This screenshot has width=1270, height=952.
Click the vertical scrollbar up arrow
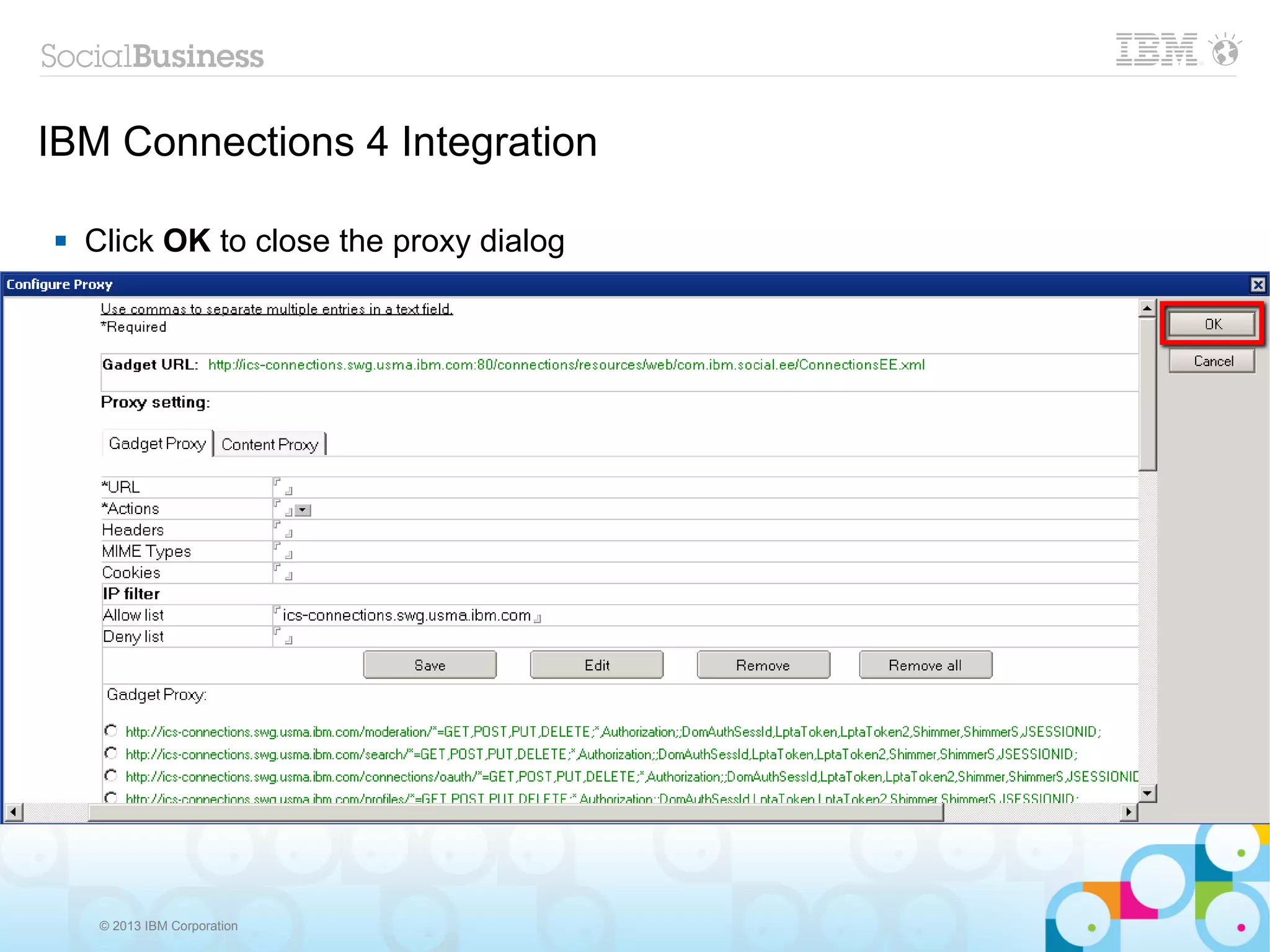1147,308
